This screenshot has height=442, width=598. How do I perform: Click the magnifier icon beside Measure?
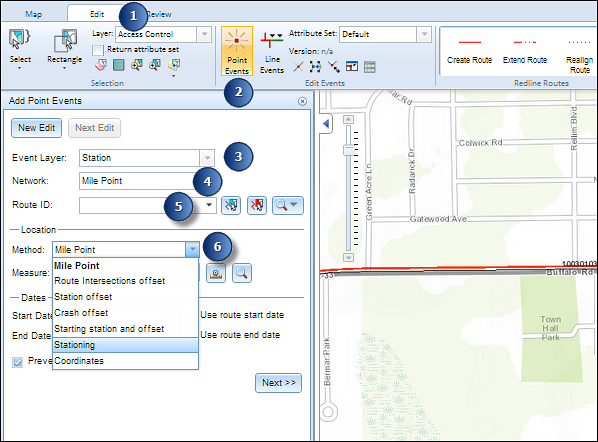(242, 273)
